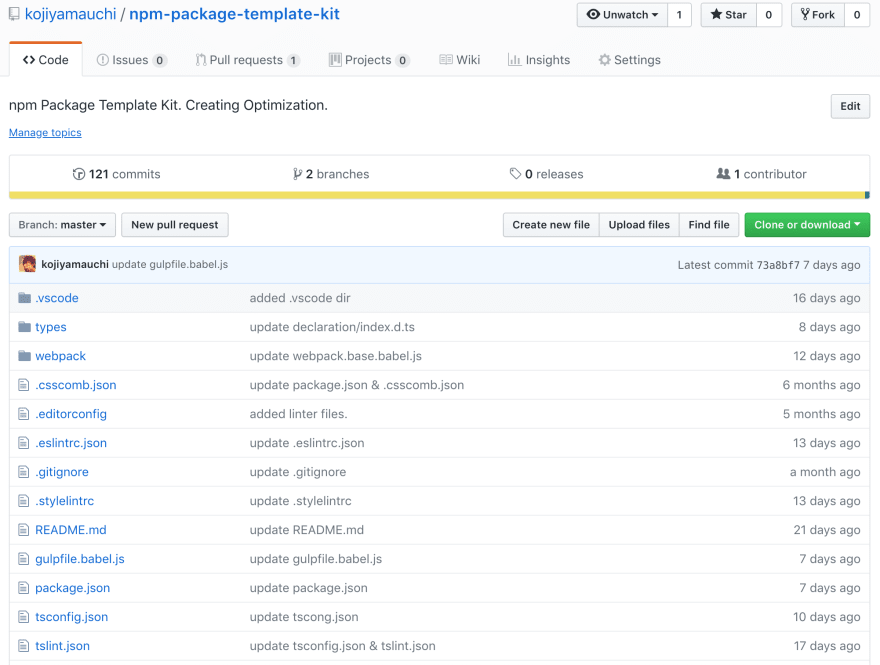Click the .csscomb.json file icon
Image resolution: width=880 pixels, height=665 pixels.
pyautogui.click(x=24, y=385)
